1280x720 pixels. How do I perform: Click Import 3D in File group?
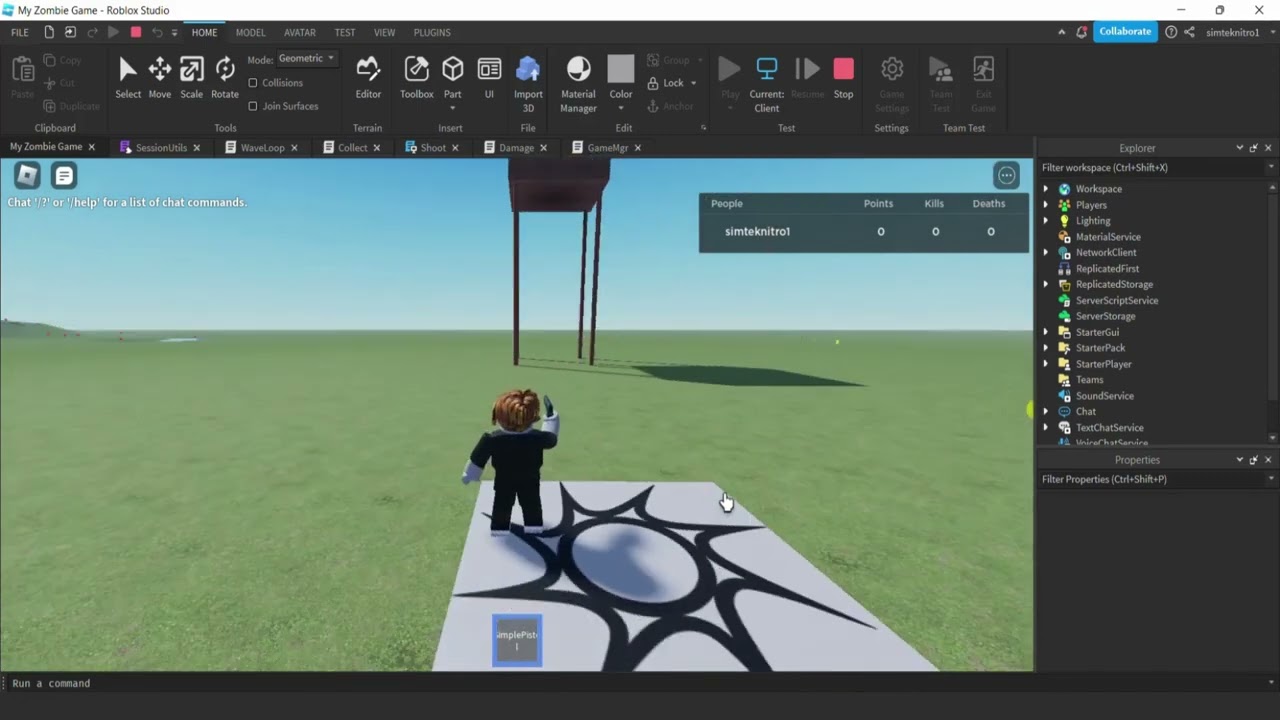(x=528, y=84)
